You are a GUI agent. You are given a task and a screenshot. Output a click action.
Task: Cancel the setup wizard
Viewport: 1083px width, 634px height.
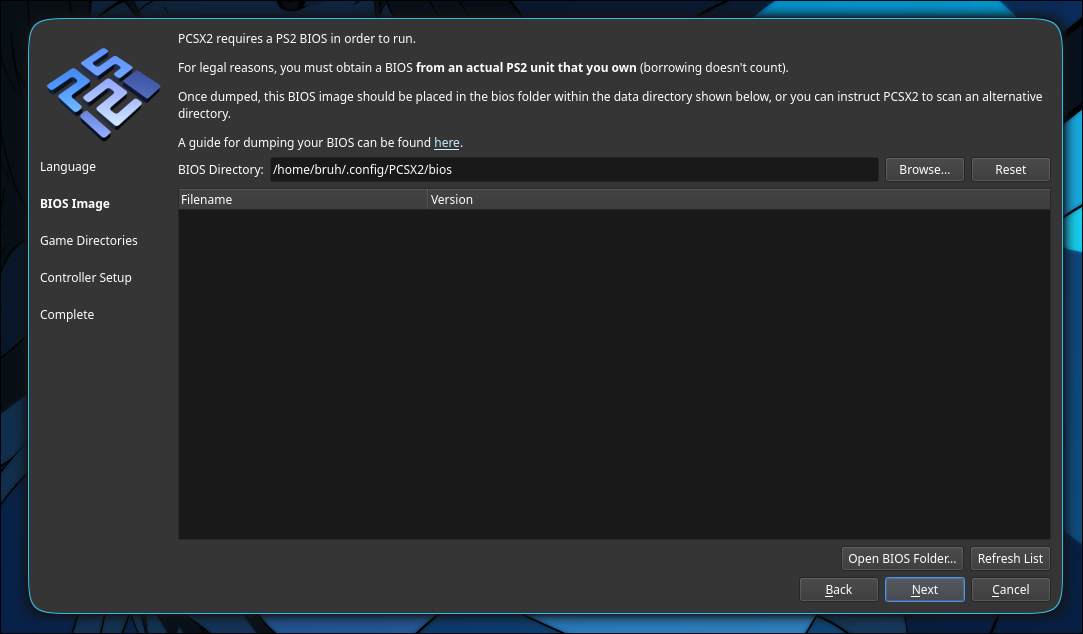(x=1010, y=589)
